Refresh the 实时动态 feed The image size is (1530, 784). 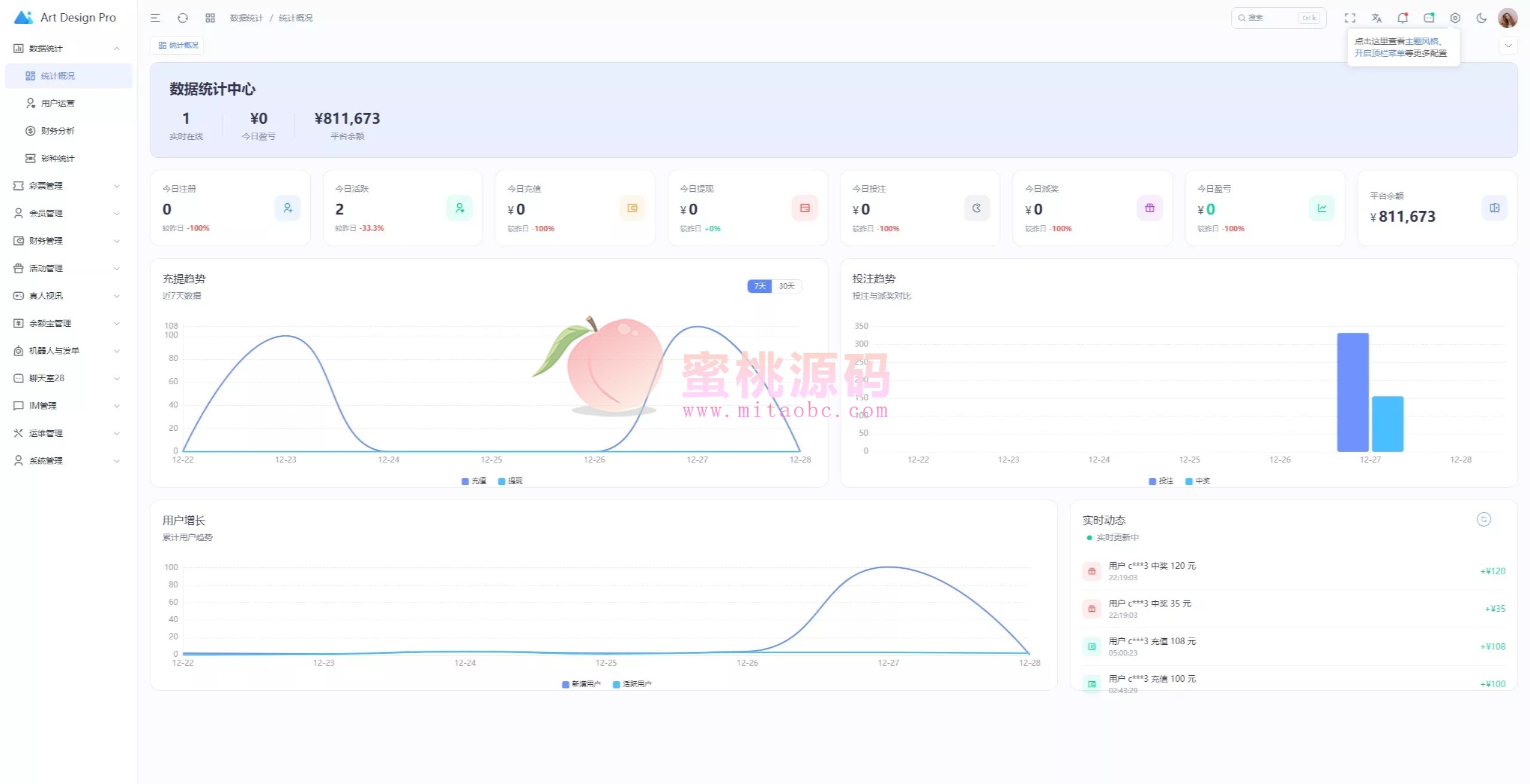[1483, 519]
